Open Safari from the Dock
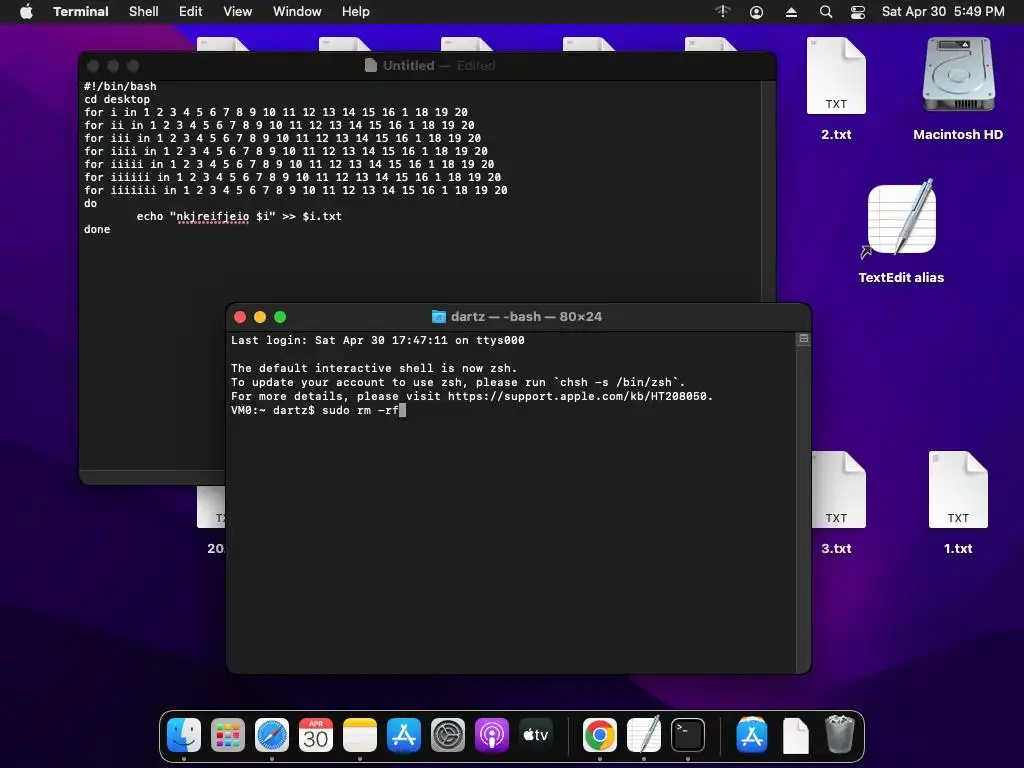This screenshot has width=1024, height=768. [x=272, y=735]
